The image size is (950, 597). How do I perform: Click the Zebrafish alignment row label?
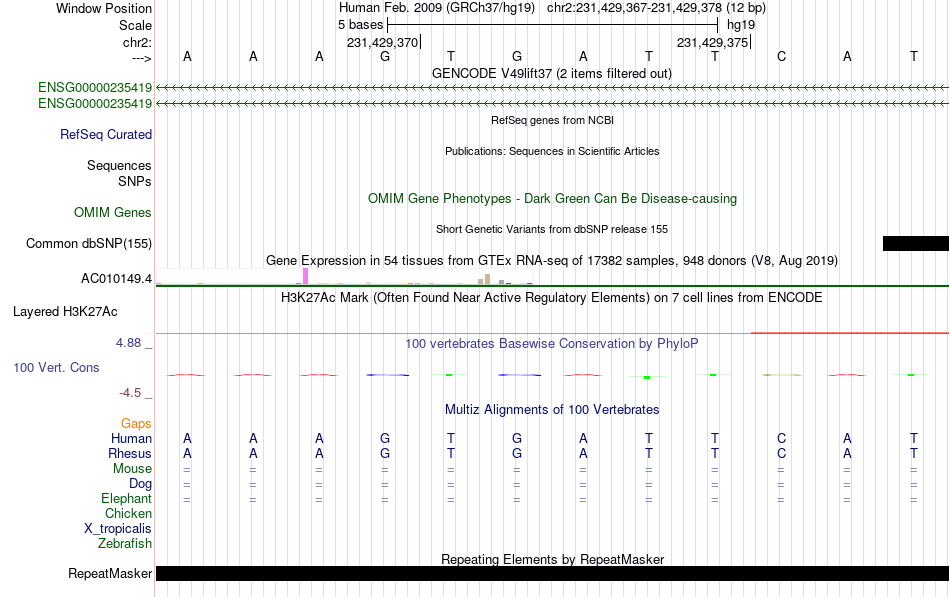coord(125,544)
